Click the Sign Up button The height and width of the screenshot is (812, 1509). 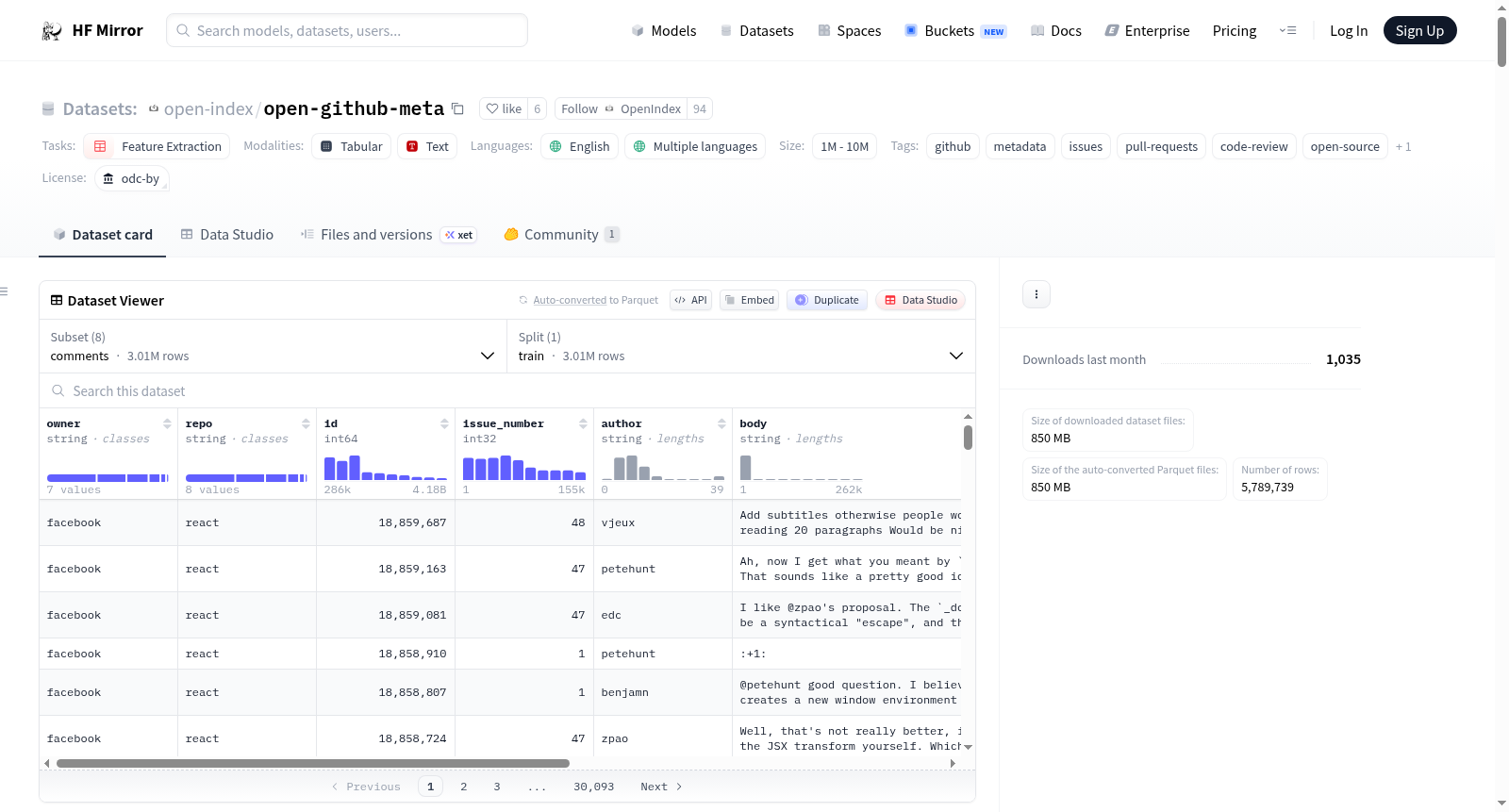tap(1419, 31)
